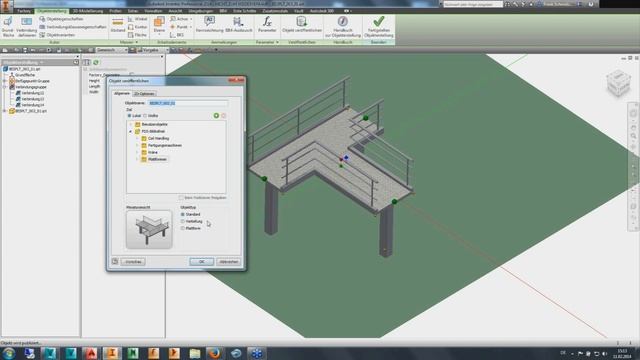This screenshot has width=640, height=360.
Task: Click the Kennzeichnung annotation tool
Action: 209,24
